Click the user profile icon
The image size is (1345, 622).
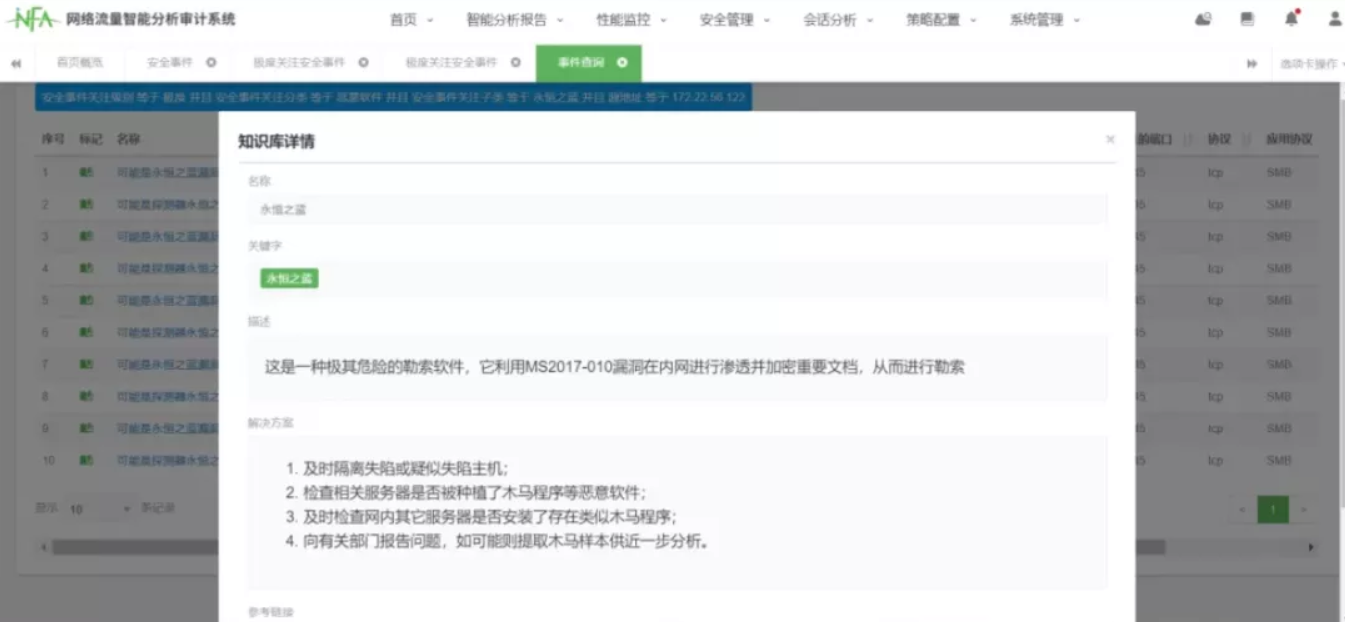[x=1334, y=19]
